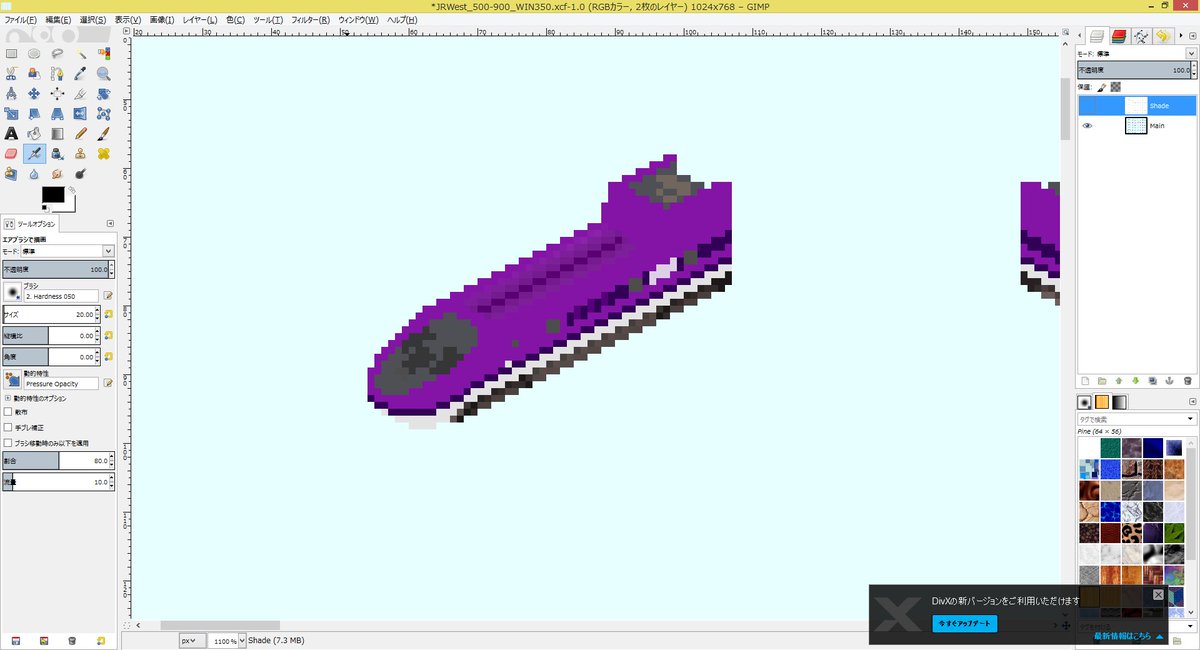The image size is (1200, 650).
Task: Select the Text tool
Action: click(x=11, y=133)
